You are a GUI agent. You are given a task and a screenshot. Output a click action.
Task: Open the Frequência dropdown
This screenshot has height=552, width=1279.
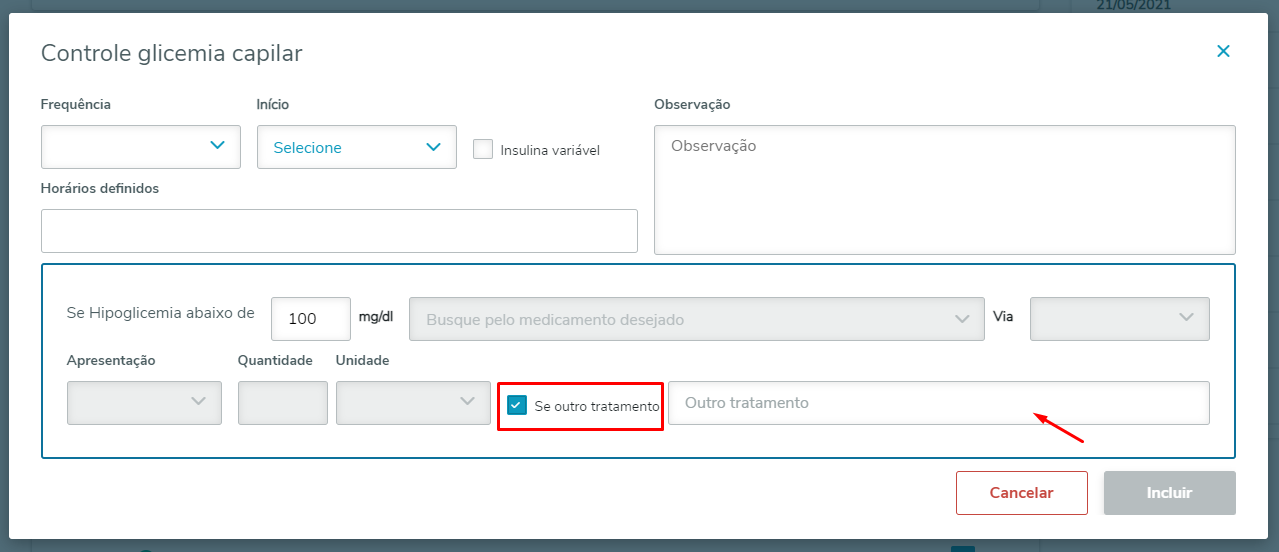click(140, 146)
